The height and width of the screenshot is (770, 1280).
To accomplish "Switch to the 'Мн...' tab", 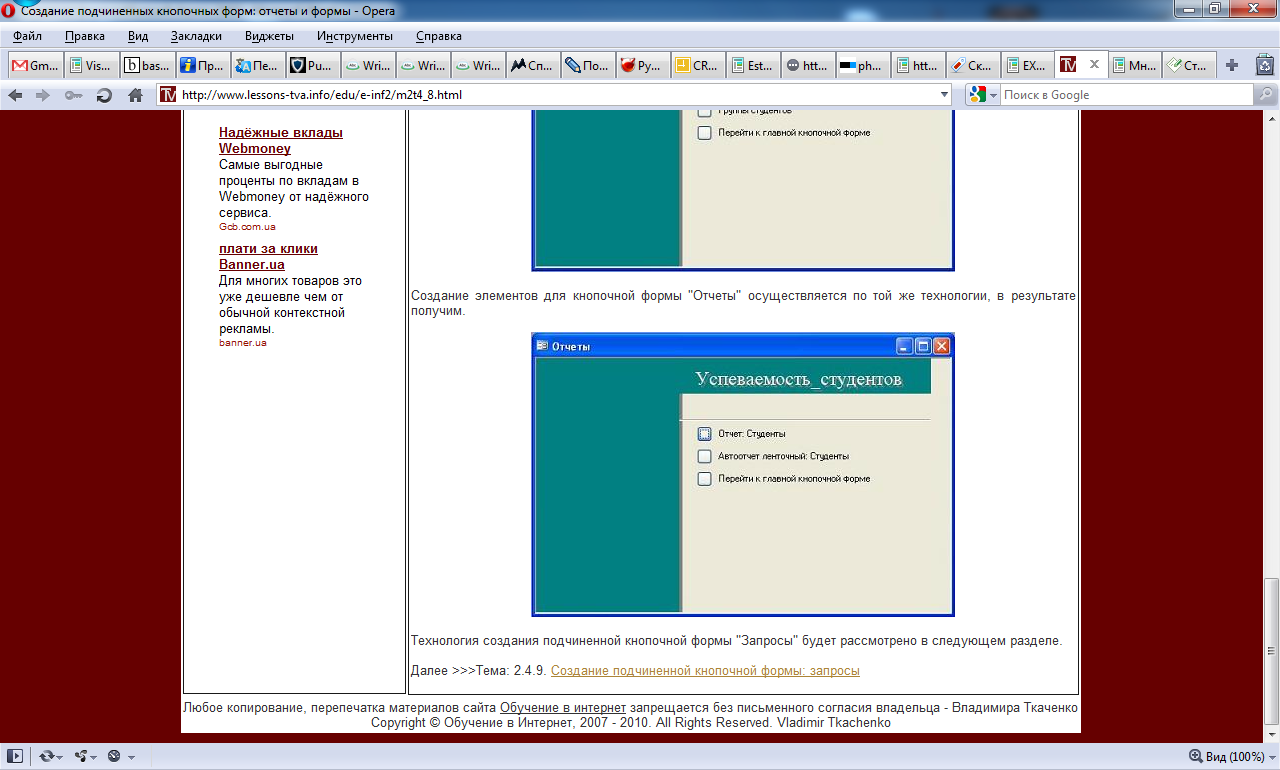I will (x=1136, y=65).
